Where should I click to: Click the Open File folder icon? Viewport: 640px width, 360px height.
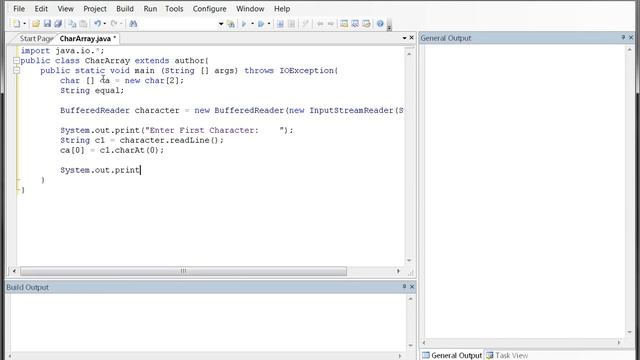36,24
